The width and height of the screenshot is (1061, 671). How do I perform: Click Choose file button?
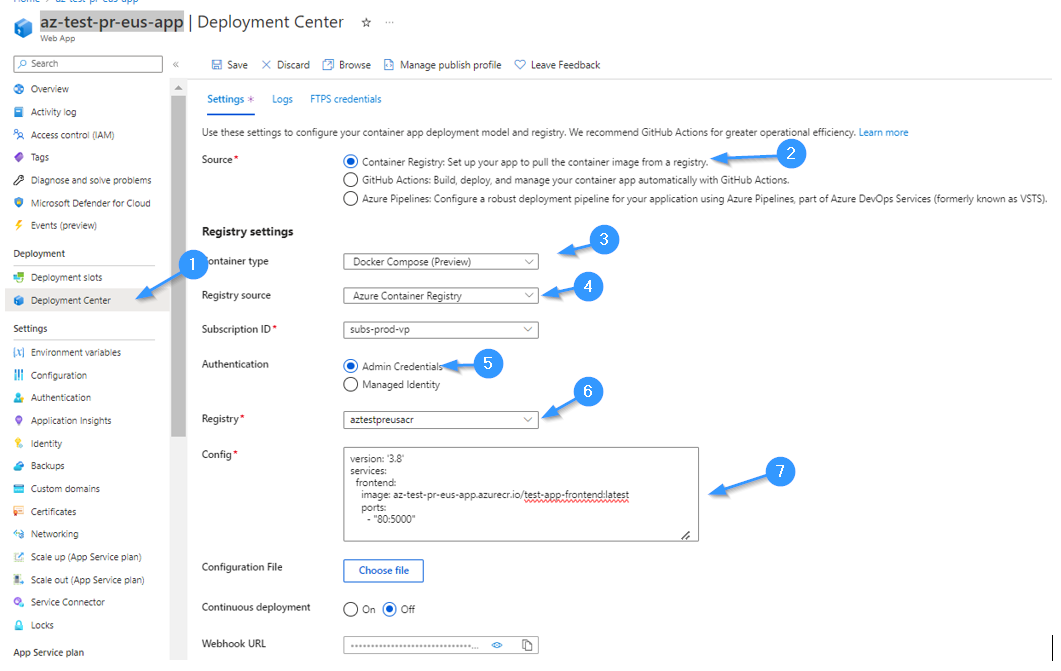[384, 570]
